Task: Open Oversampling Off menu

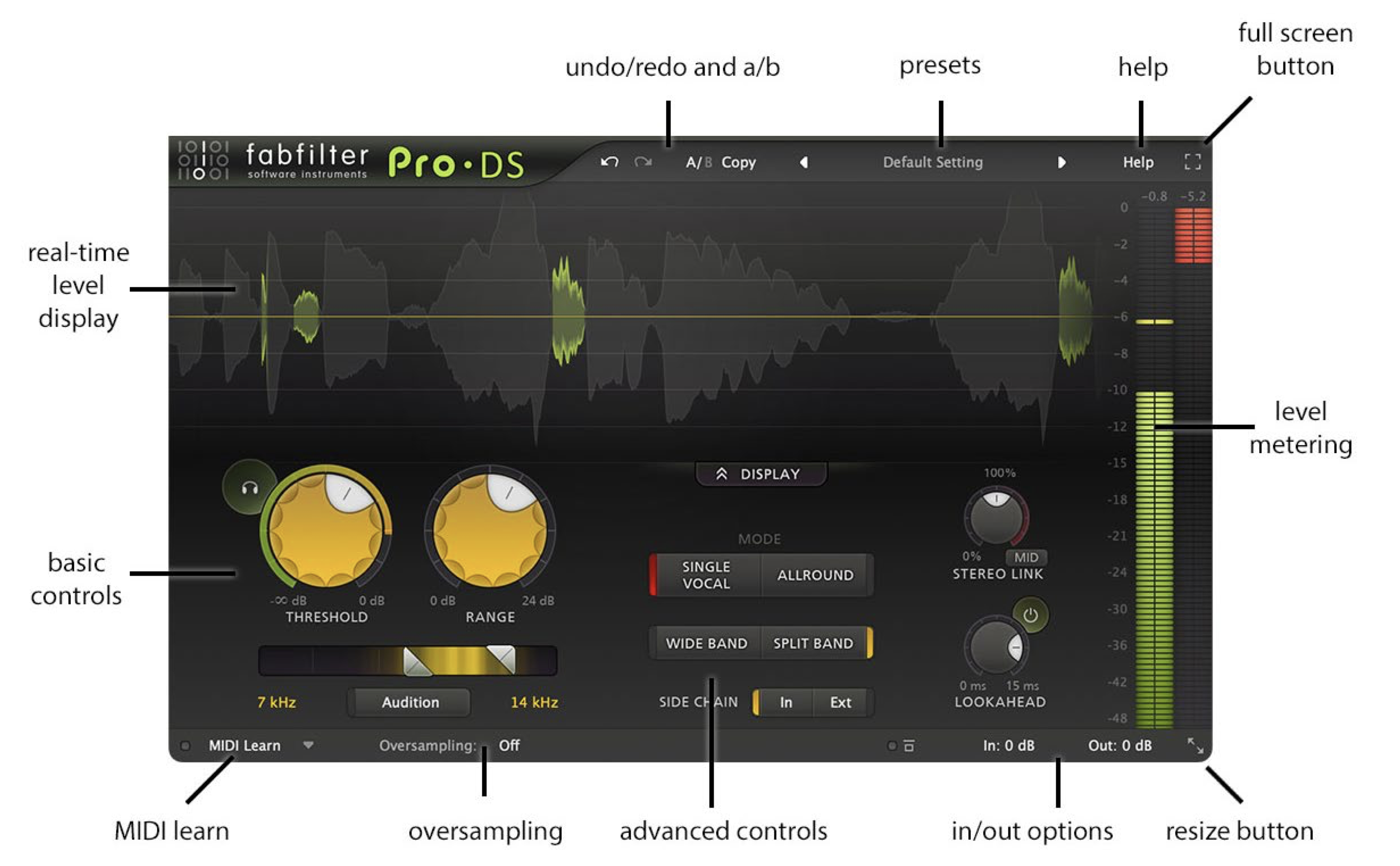Action: click(x=509, y=745)
